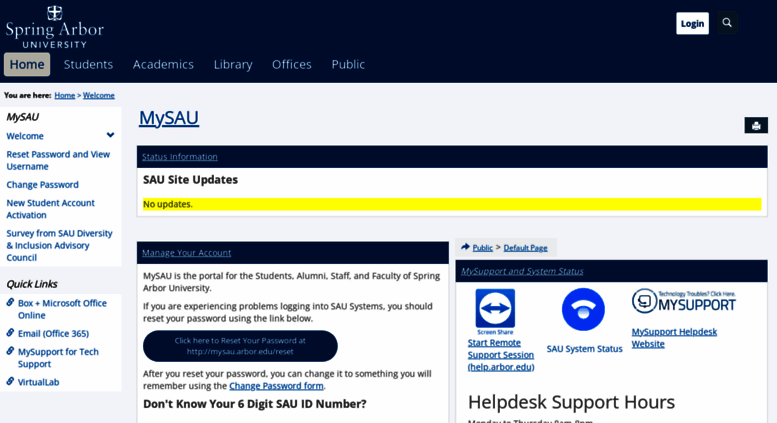Click the Screen Share TeamViewer icon
The height and width of the screenshot is (423, 777).
click(495, 312)
